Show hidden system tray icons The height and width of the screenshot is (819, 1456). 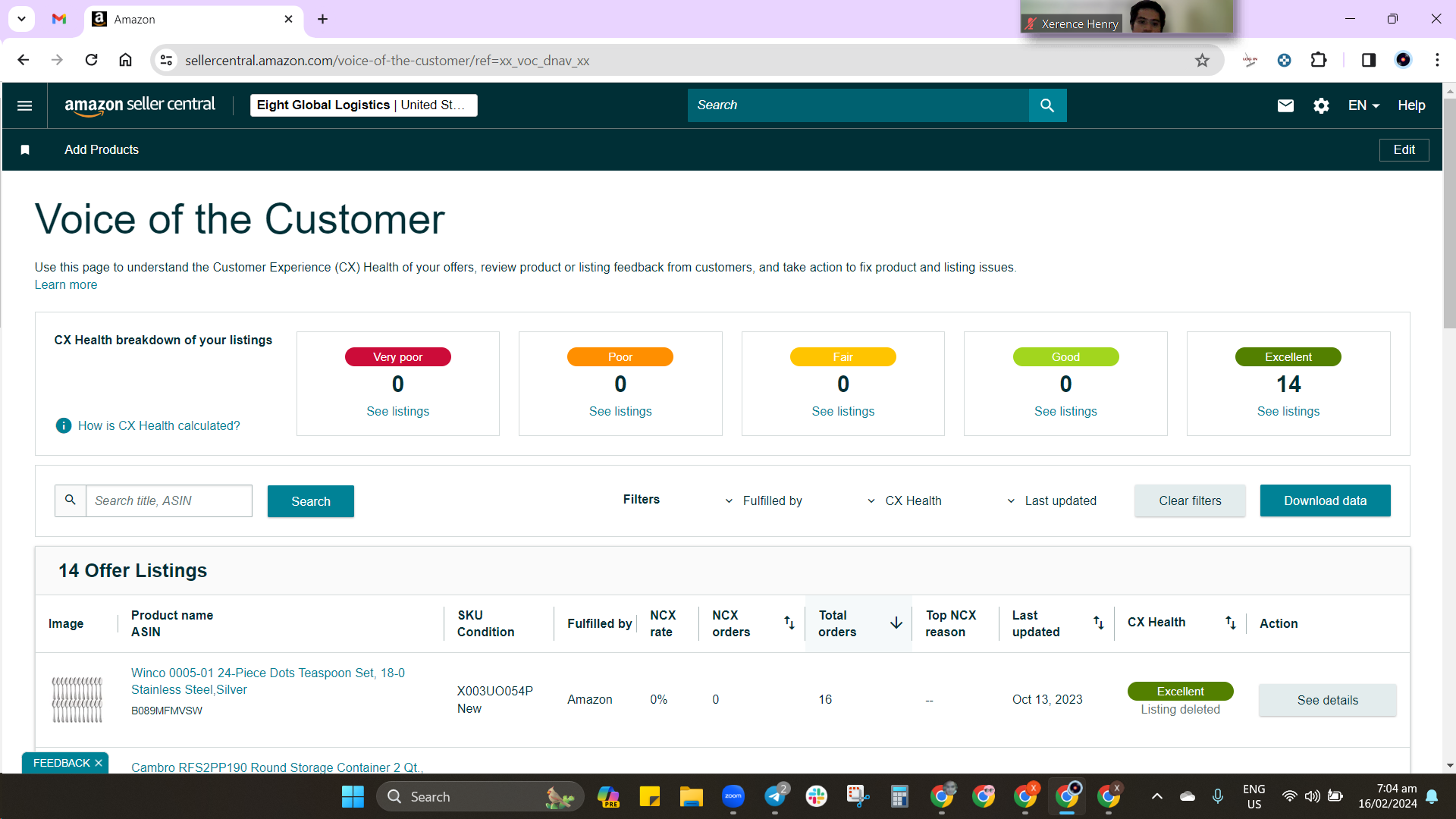pyautogui.click(x=1156, y=796)
